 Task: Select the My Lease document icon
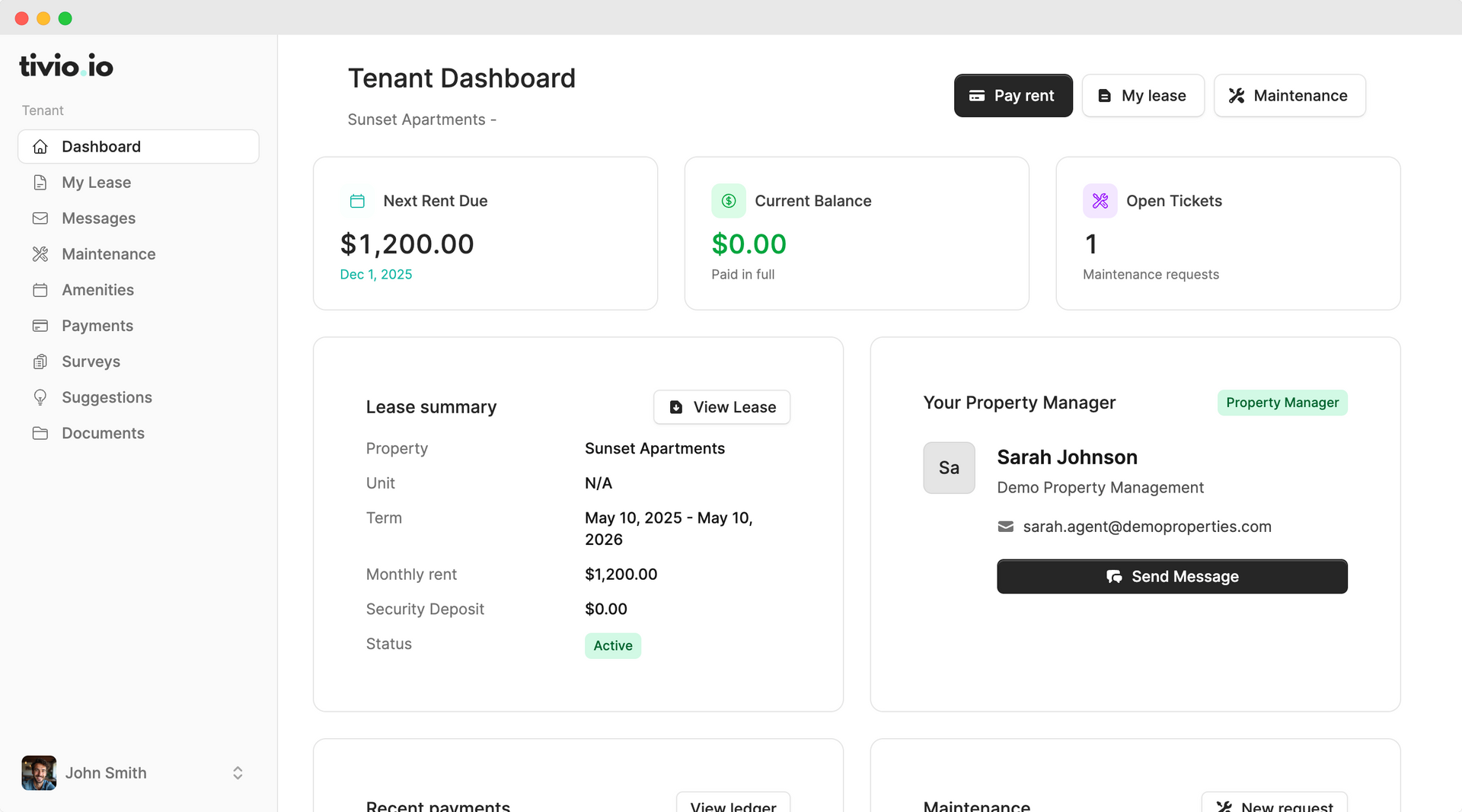pyautogui.click(x=40, y=182)
